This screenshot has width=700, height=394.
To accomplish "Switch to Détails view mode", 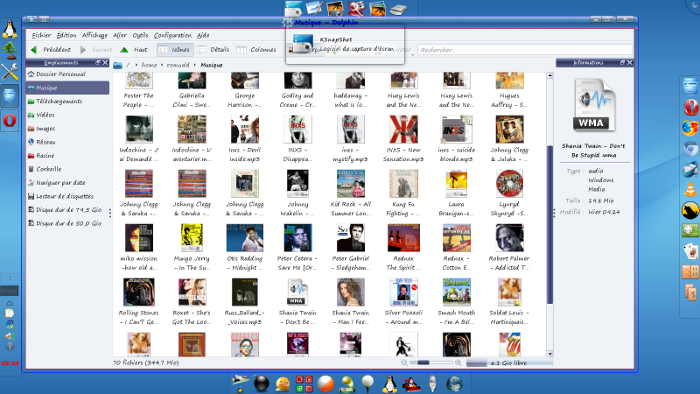I will pyautogui.click(x=213, y=50).
